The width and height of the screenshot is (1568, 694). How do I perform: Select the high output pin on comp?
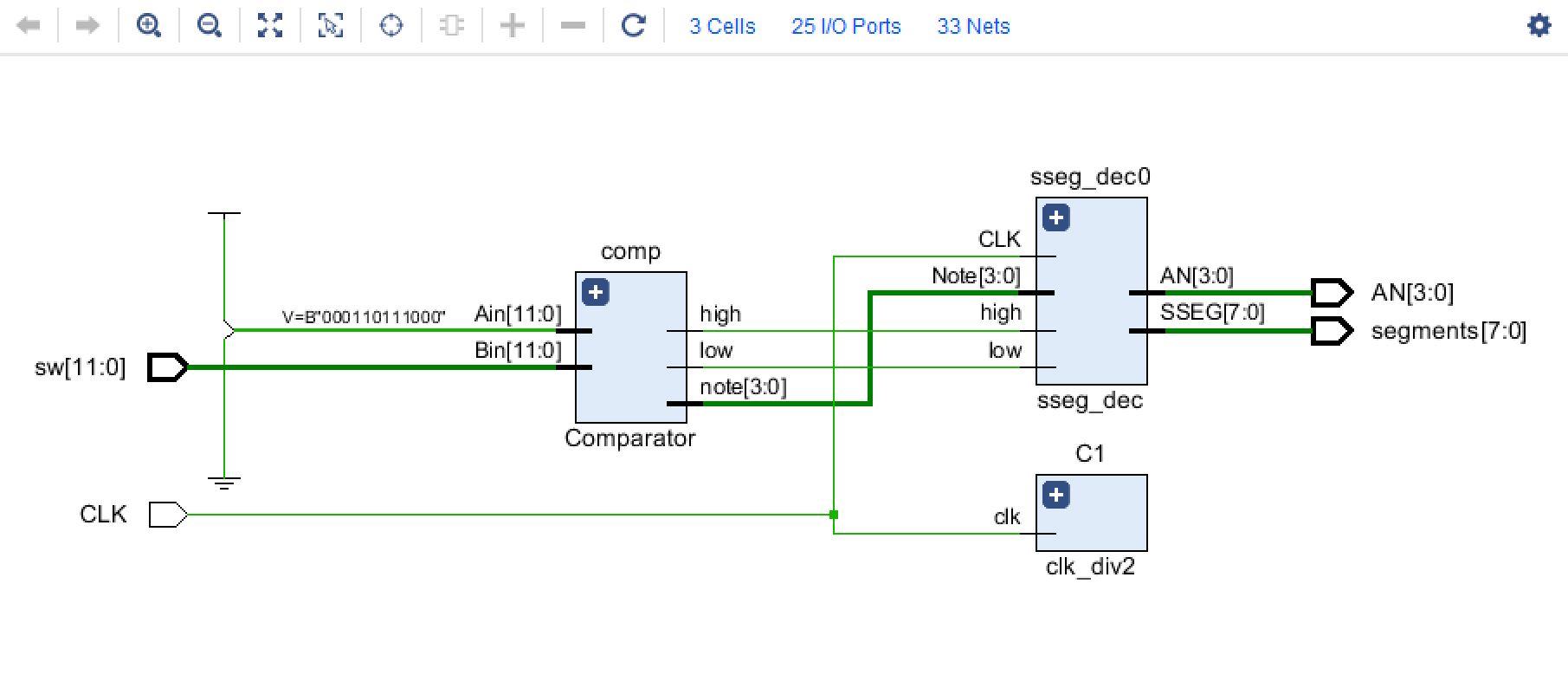point(720,314)
